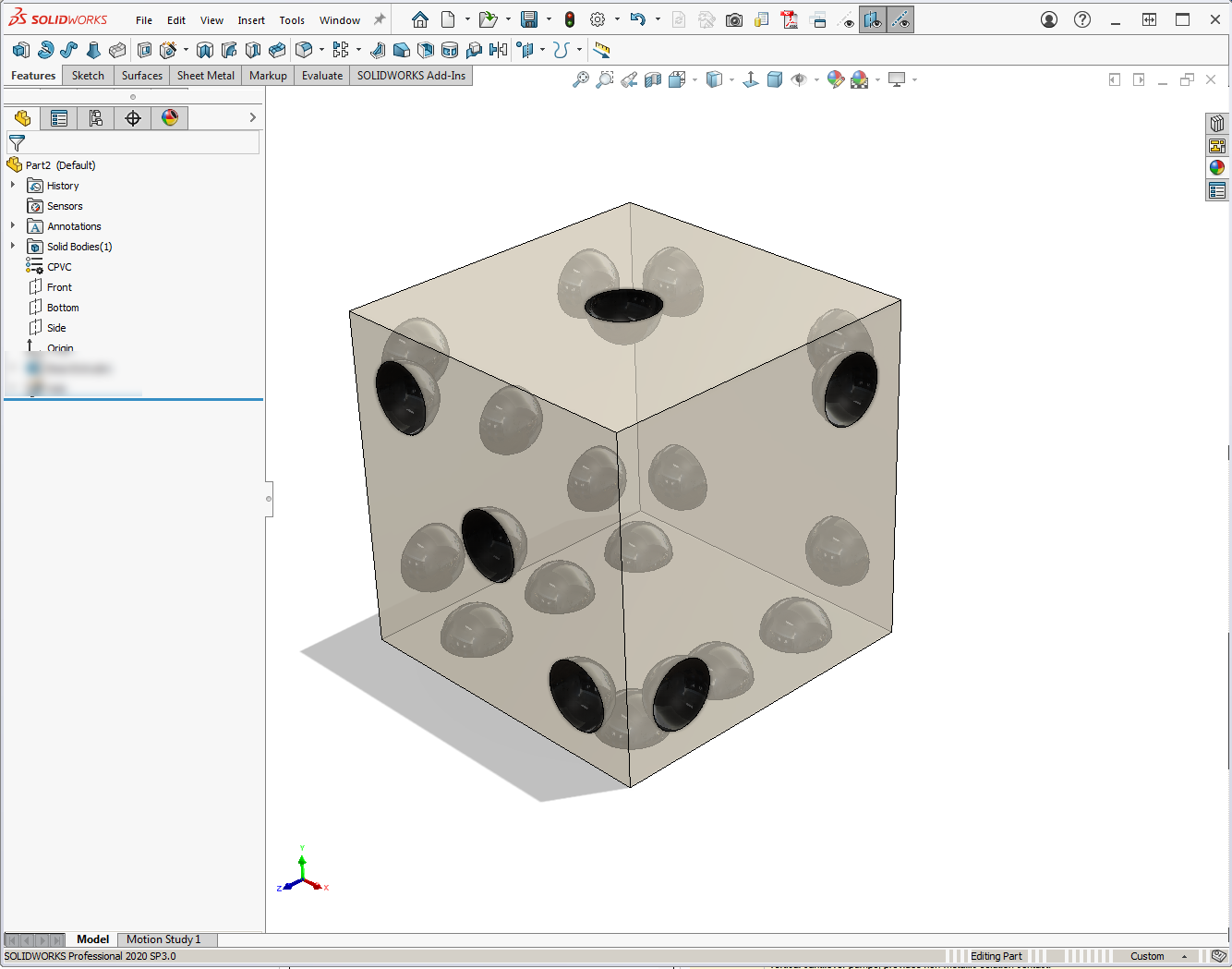Click Custom in the status bar
Screen dimensions: 1232x969
click(x=1147, y=955)
